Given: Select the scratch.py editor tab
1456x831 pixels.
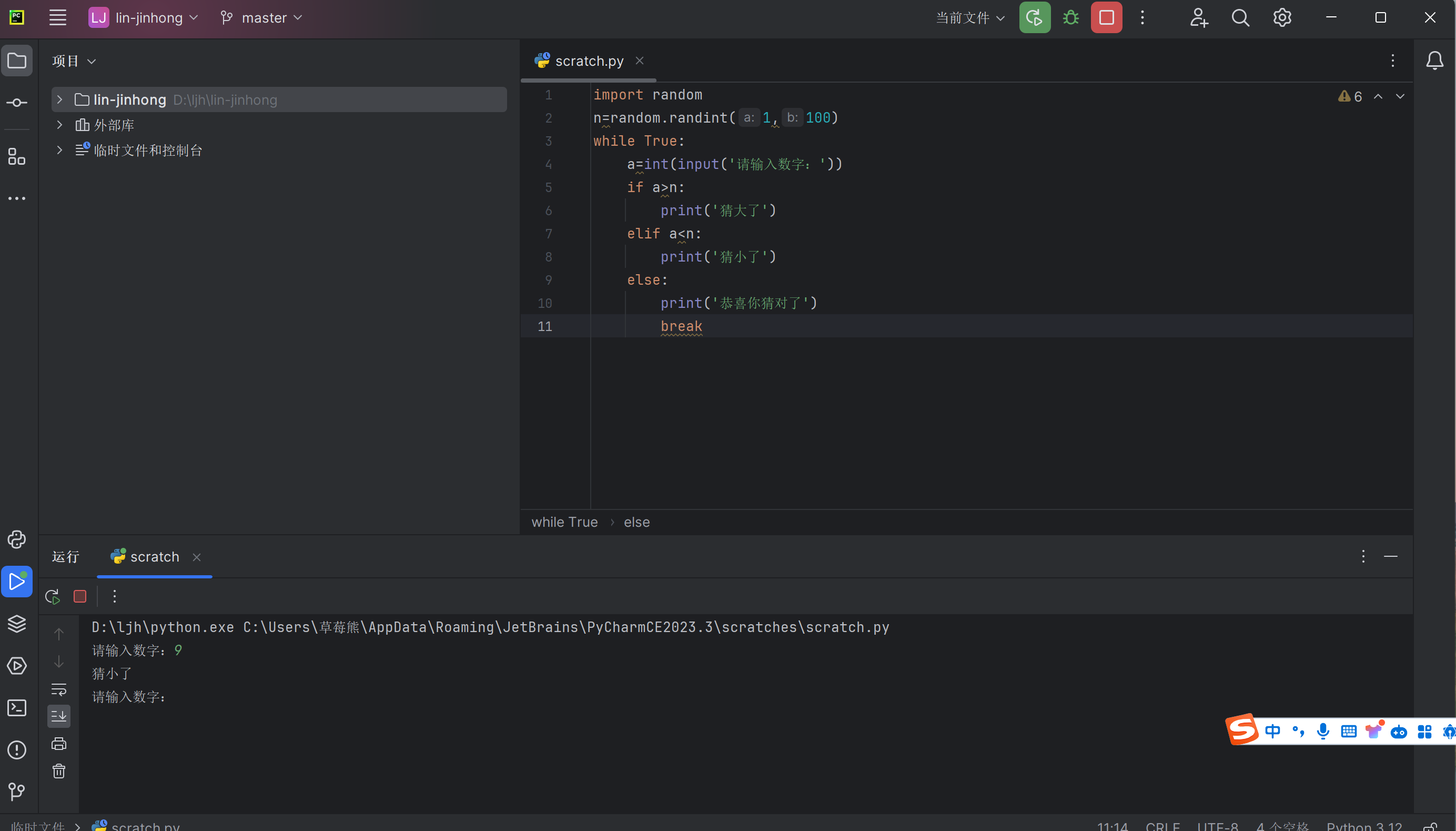Looking at the screenshot, I should point(589,61).
